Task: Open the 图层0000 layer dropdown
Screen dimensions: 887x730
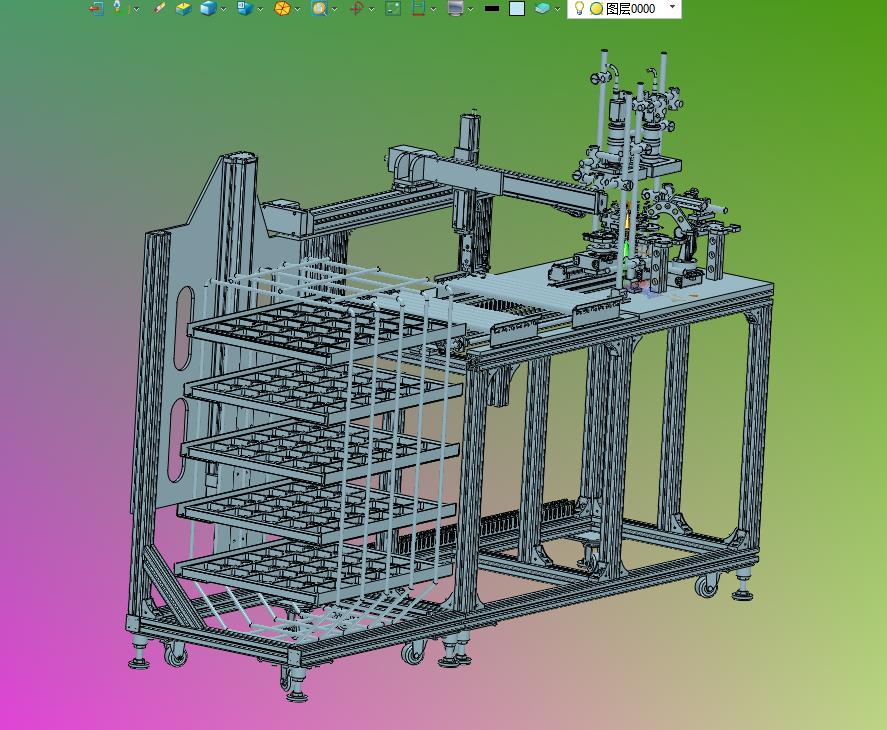Action: (x=672, y=7)
